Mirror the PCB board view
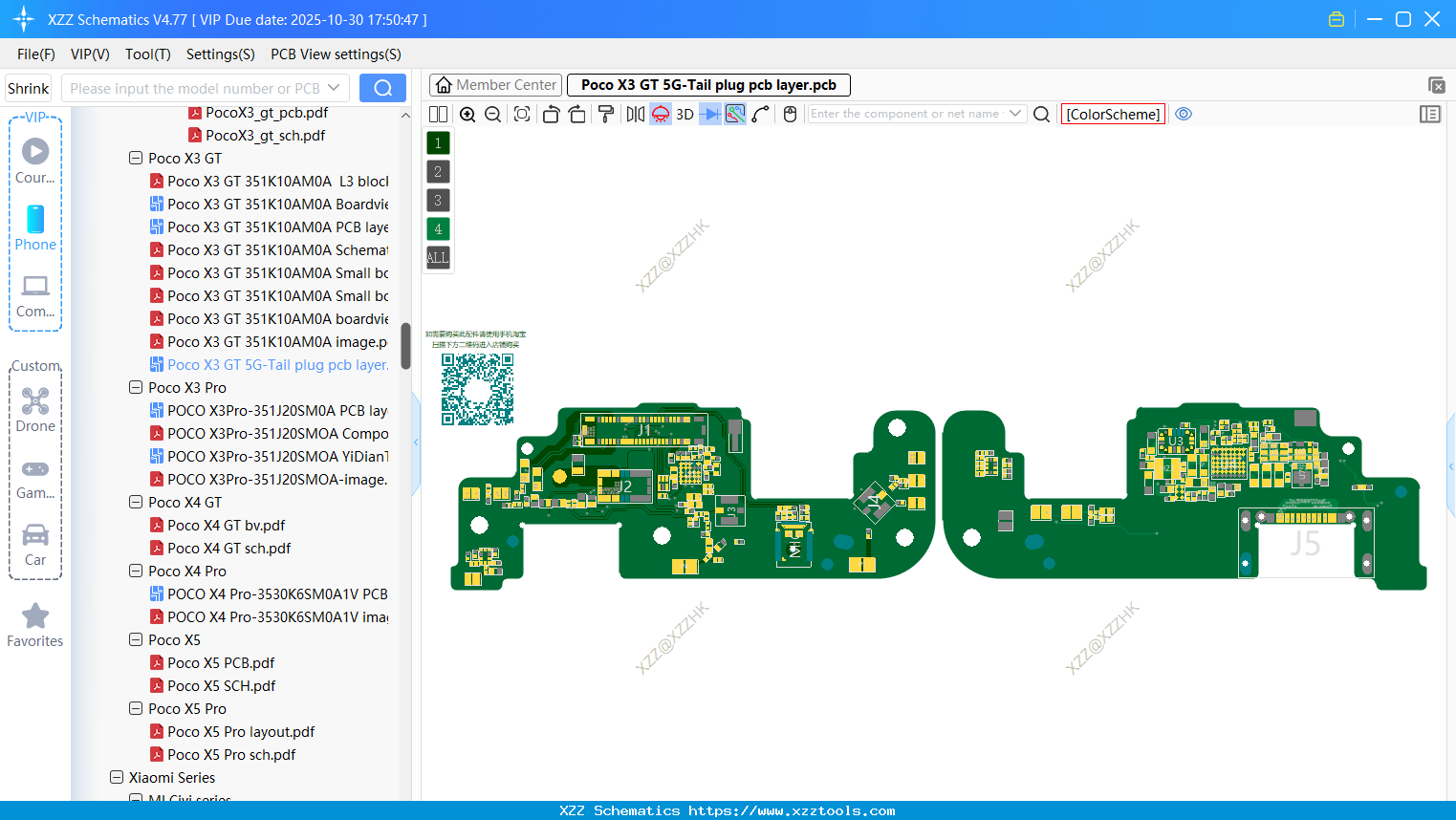Viewport: 1456px width, 820px height. (x=634, y=114)
